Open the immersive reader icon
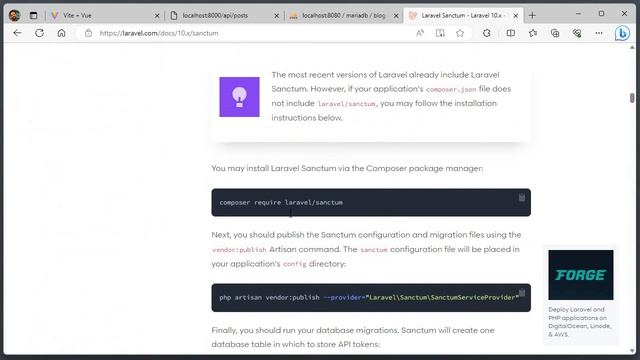The height and width of the screenshot is (360, 640). [440, 33]
